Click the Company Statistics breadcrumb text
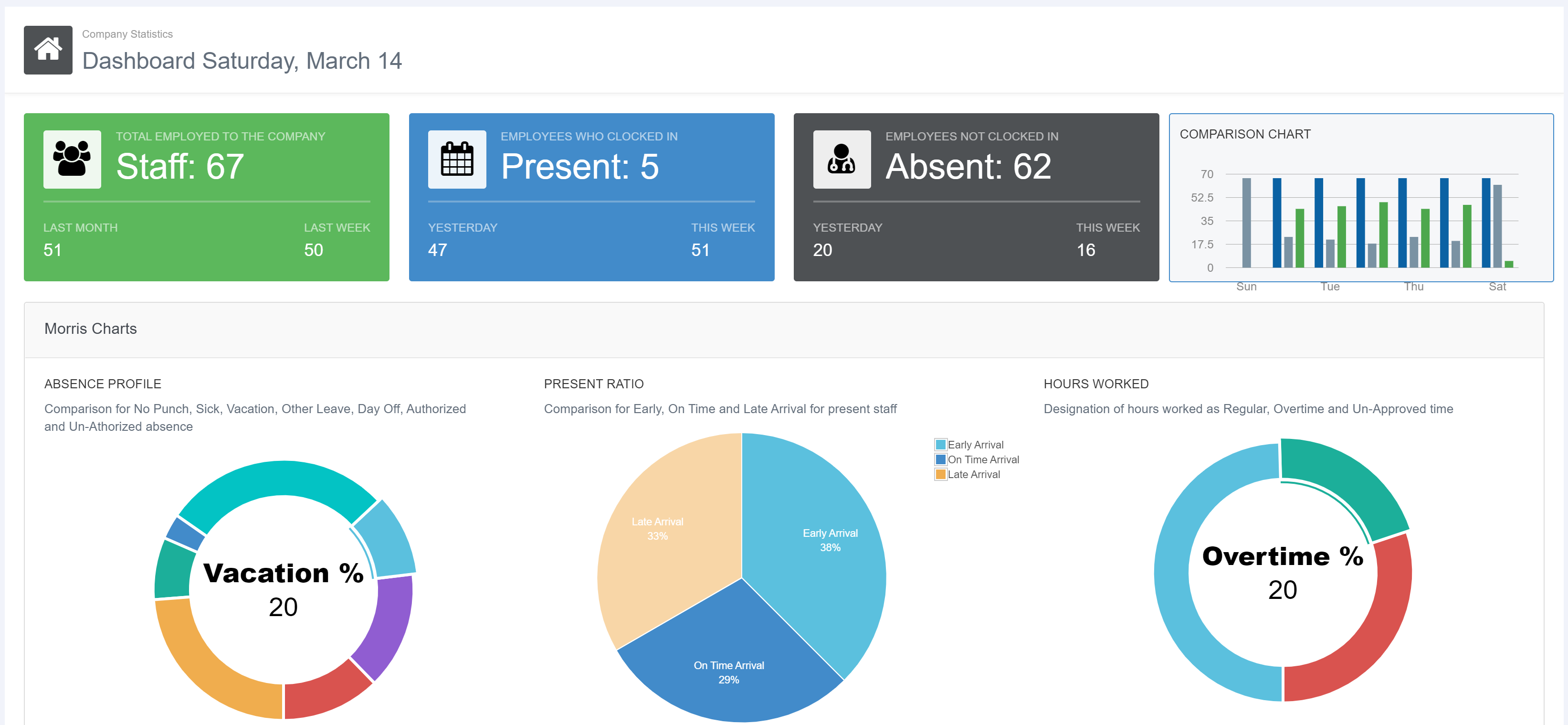Viewport: 1568px width, 725px height. point(127,34)
